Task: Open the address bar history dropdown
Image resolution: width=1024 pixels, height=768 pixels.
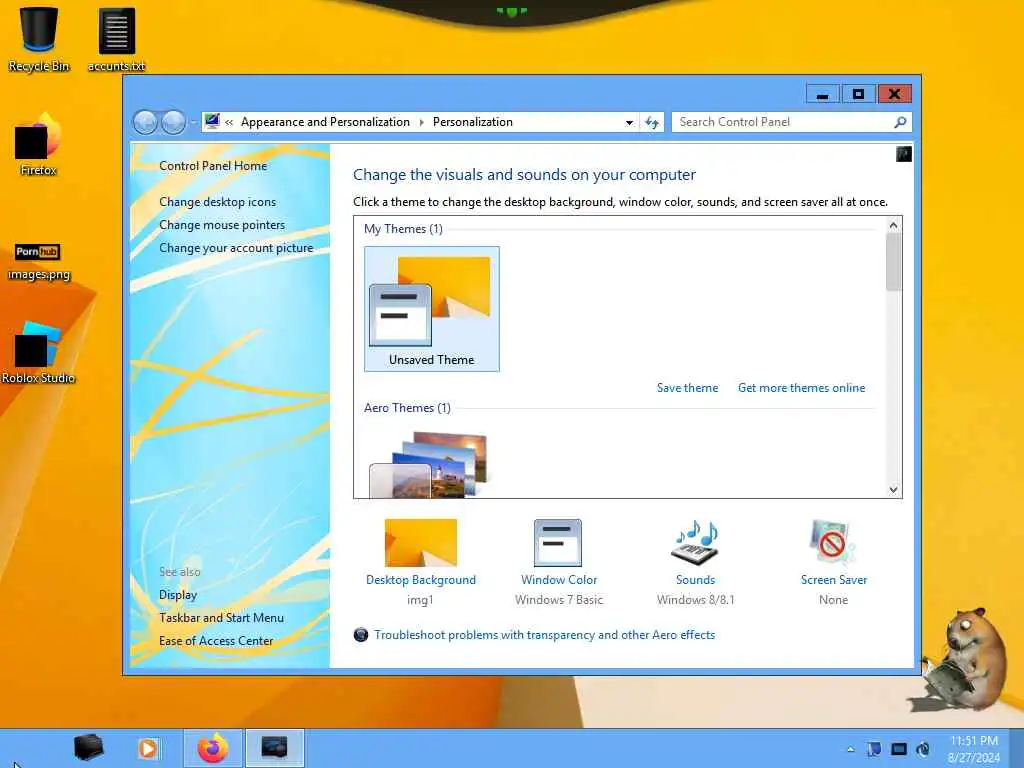Action: (629, 122)
